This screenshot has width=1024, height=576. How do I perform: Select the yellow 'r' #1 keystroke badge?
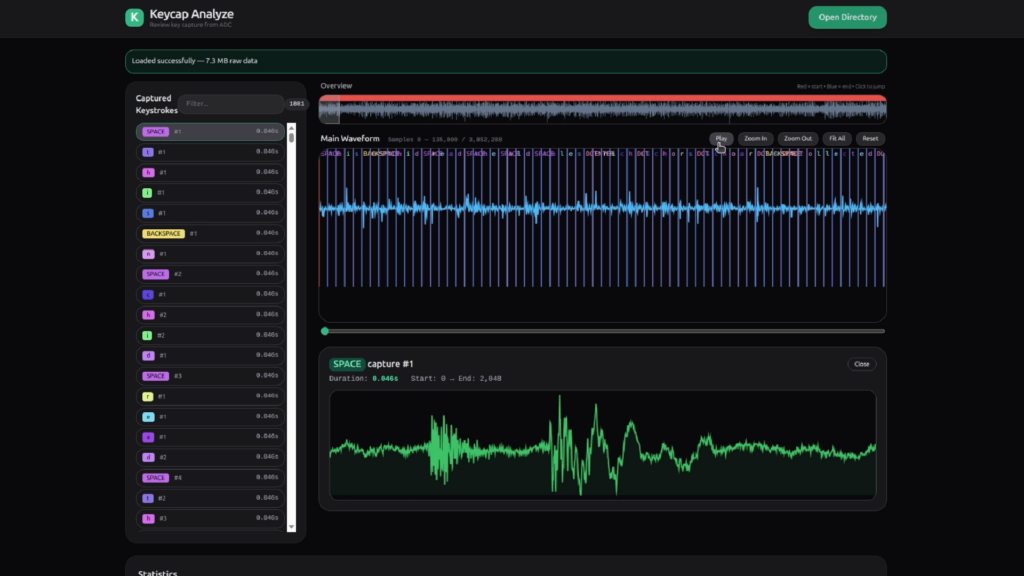[148, 396]
